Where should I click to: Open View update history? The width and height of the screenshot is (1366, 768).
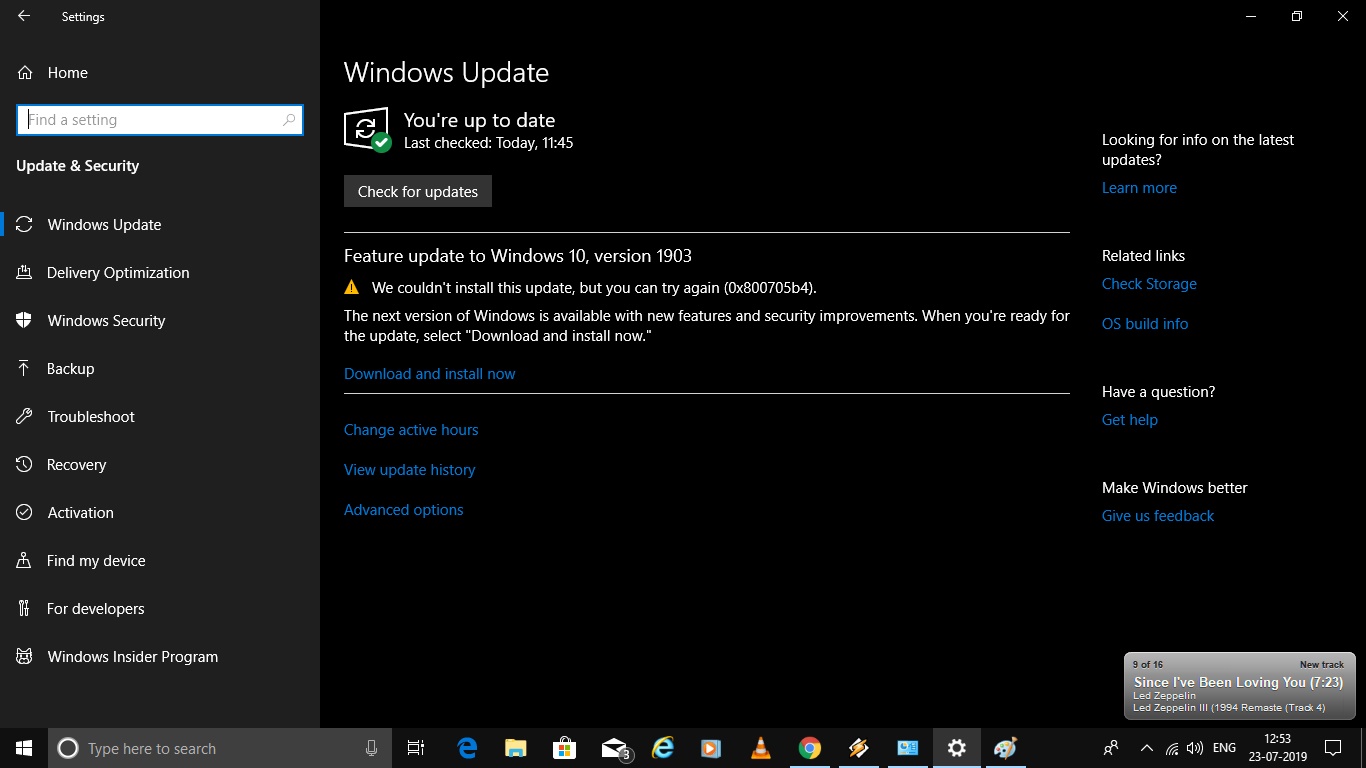pos(410,470)
